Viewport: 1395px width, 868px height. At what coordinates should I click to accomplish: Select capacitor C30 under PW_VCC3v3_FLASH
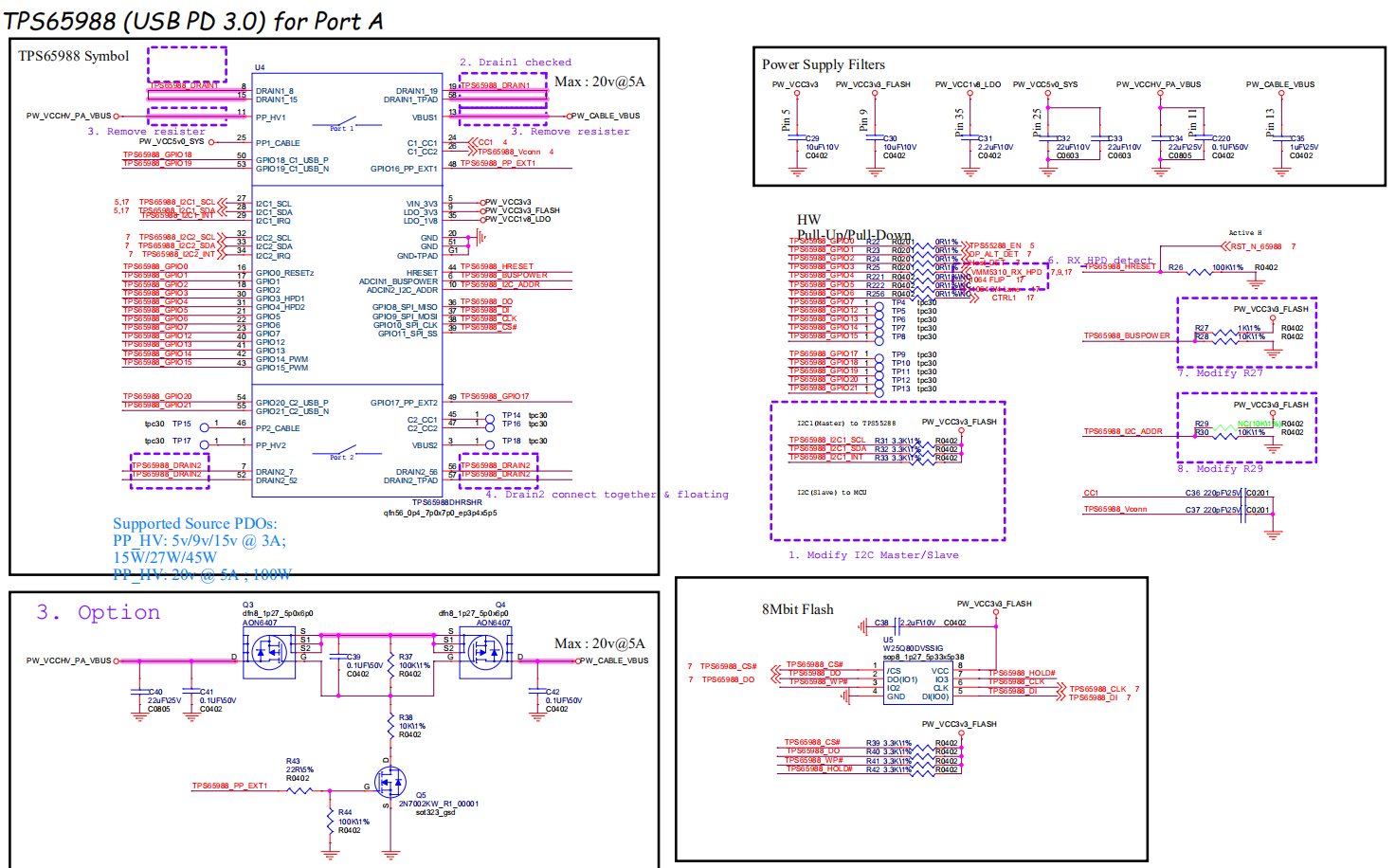874,138
